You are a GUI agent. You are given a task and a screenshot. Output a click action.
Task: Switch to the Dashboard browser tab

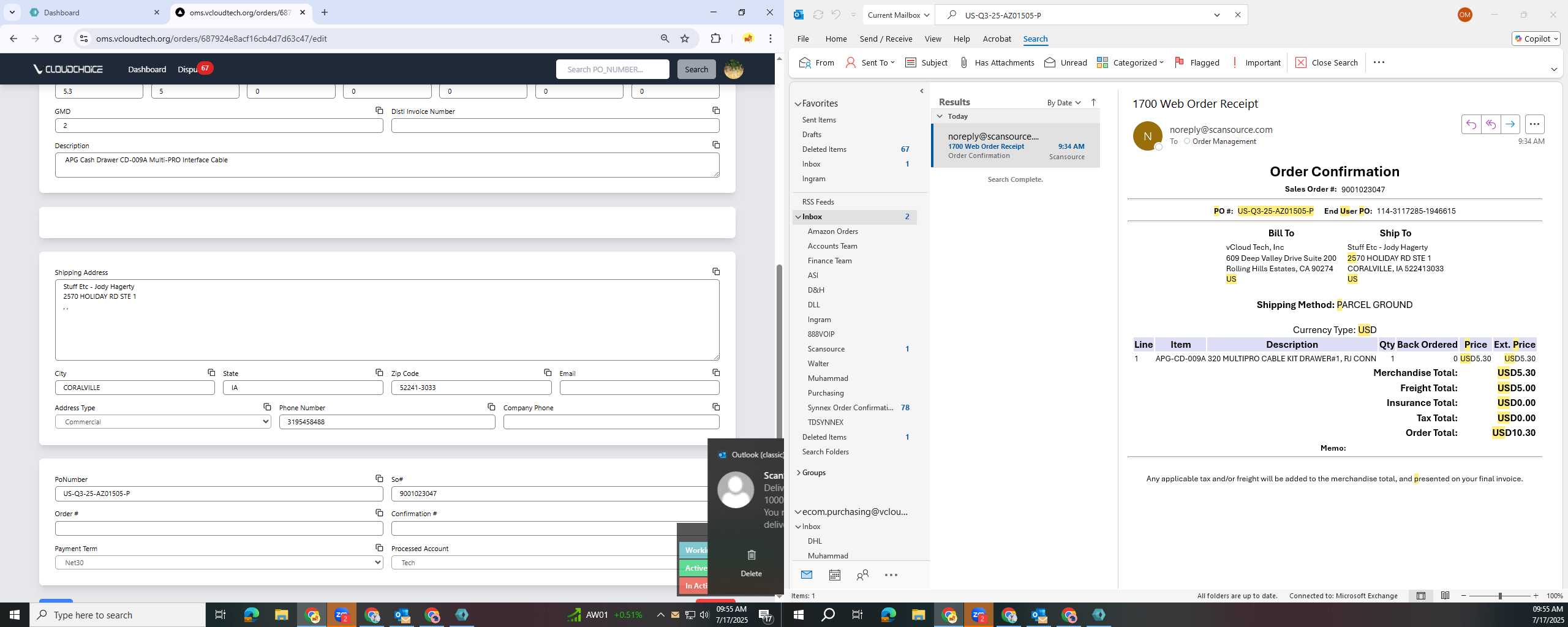pyautogui.click(x=95, y=12)
